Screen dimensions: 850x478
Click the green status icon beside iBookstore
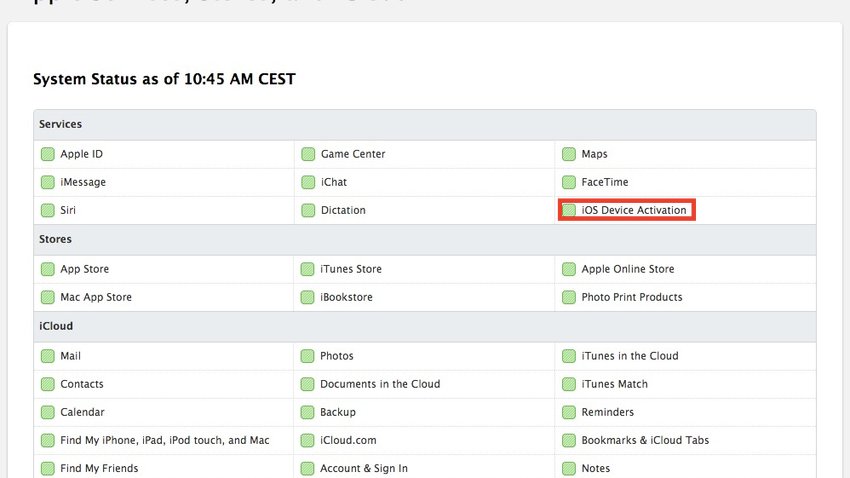tap(307, 297)
